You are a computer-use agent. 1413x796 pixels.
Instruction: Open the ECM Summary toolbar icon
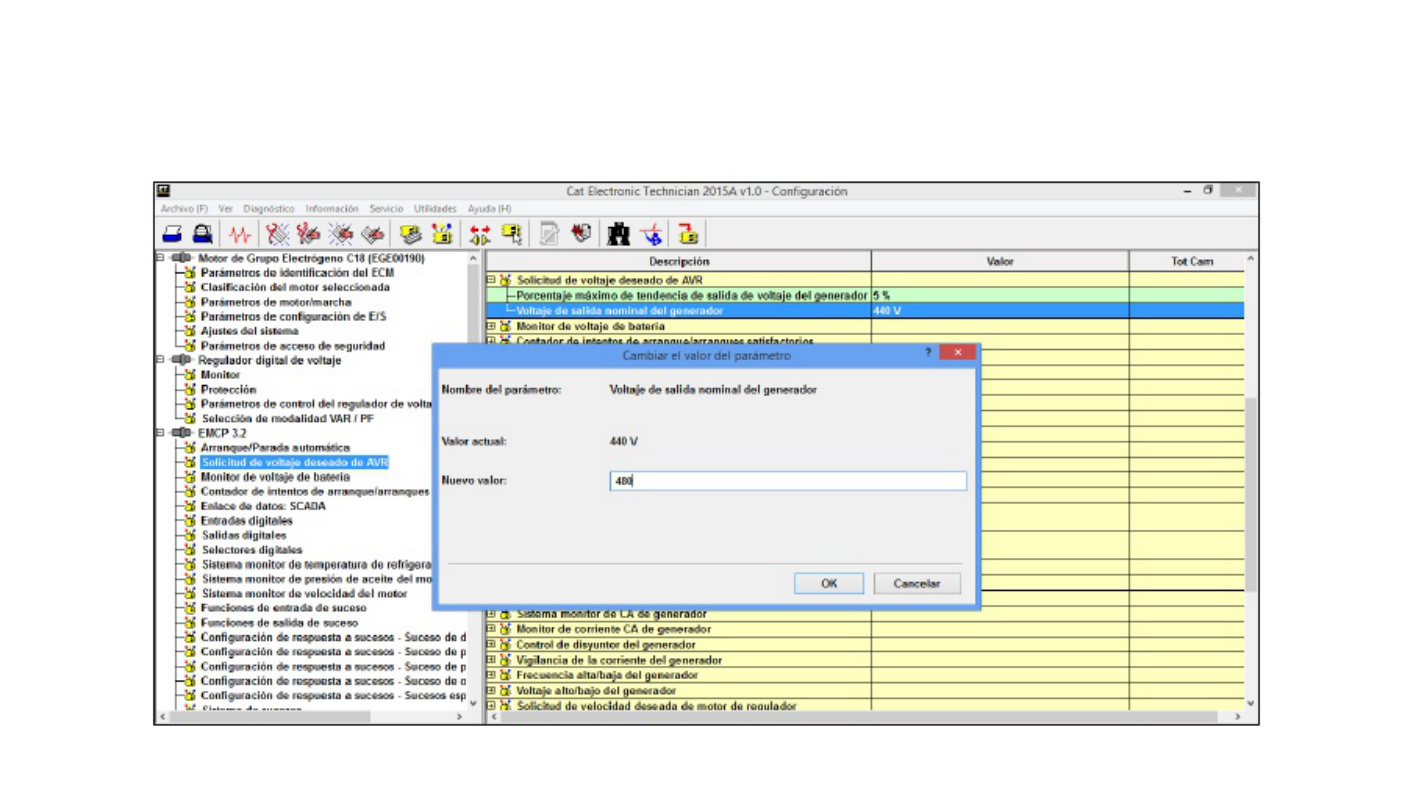click(x=410, y=234)
